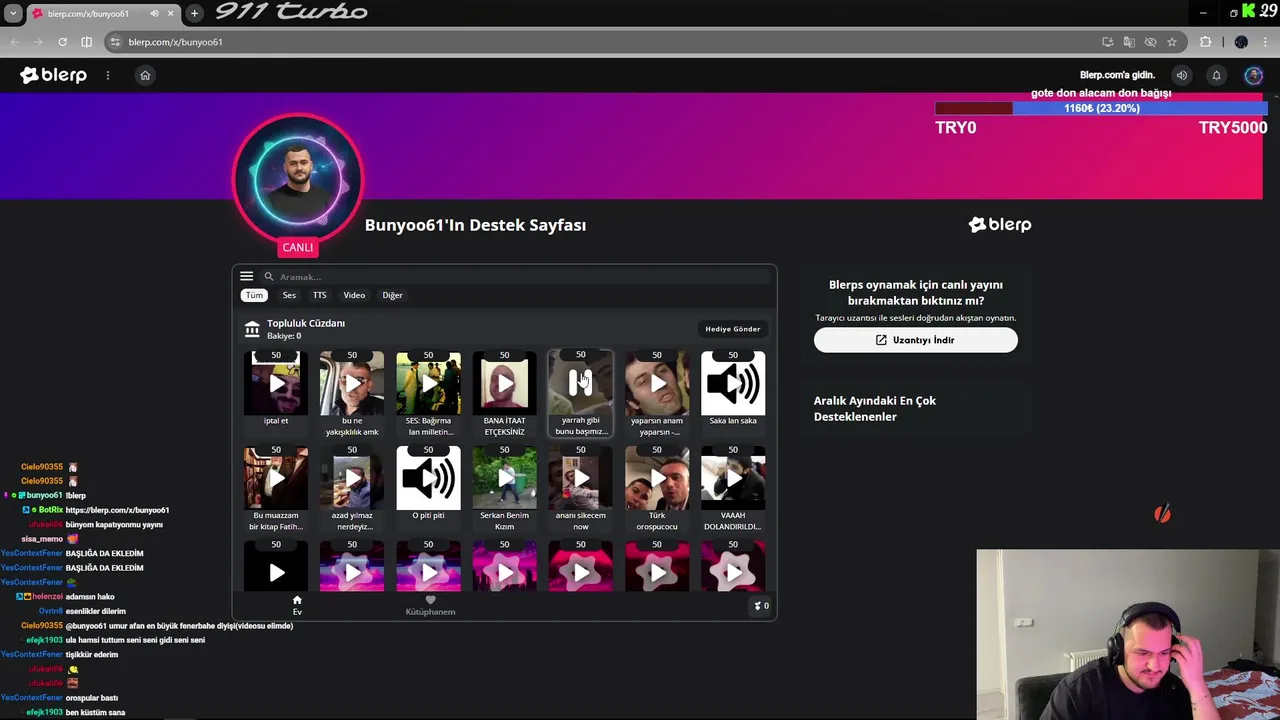Play the "BANA İTAAT ETÇEKSİNİZ" blerp
1280x720 pixels.
(x=504, y=382)
